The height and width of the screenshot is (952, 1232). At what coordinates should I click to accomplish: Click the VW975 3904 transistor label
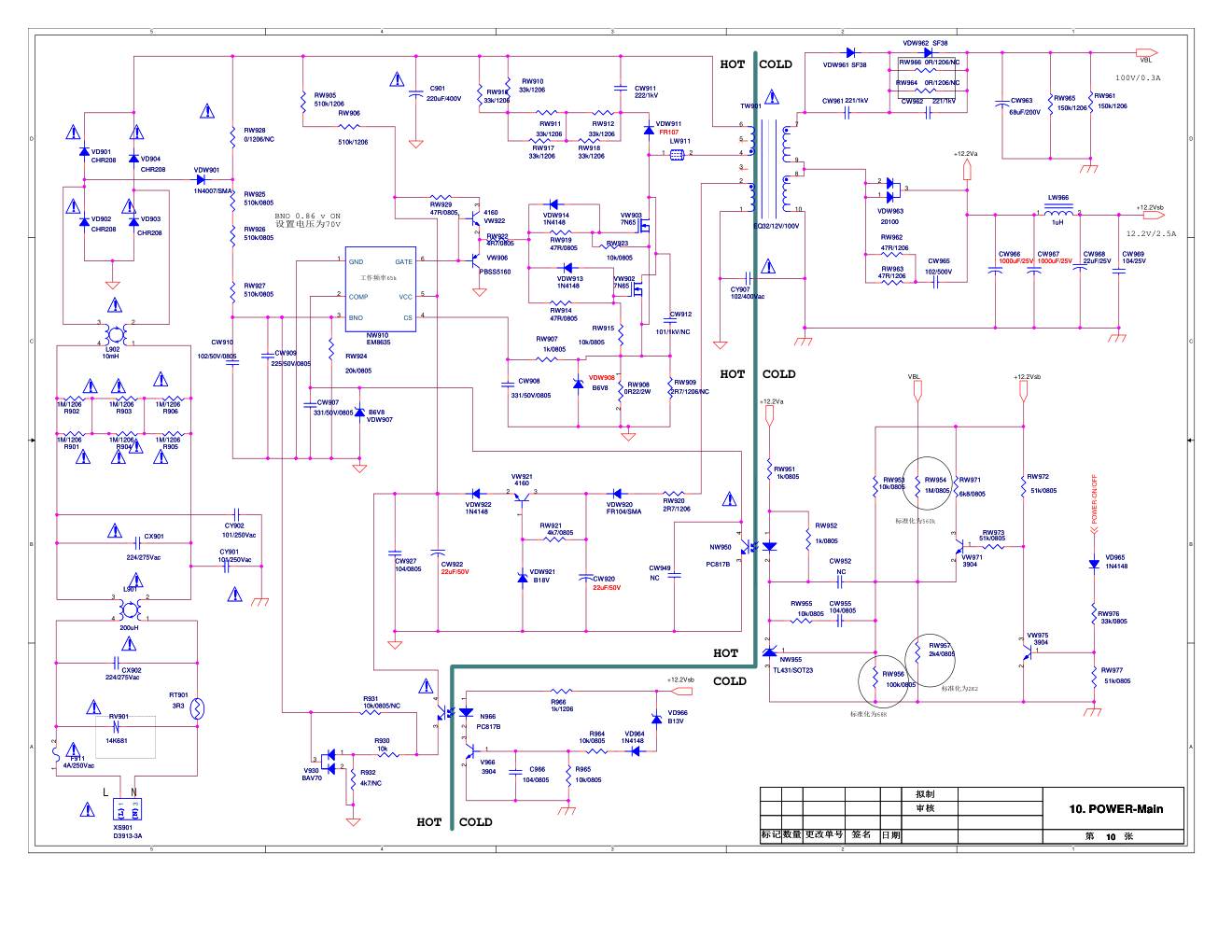(x=1038, y=638)
